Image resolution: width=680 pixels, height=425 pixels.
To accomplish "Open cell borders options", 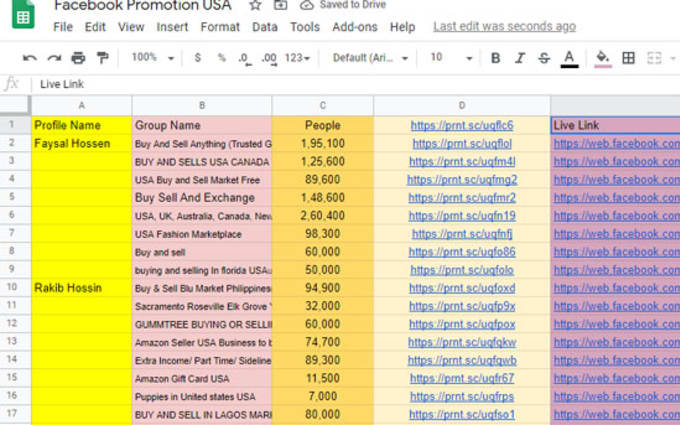I will click(628, 58).
